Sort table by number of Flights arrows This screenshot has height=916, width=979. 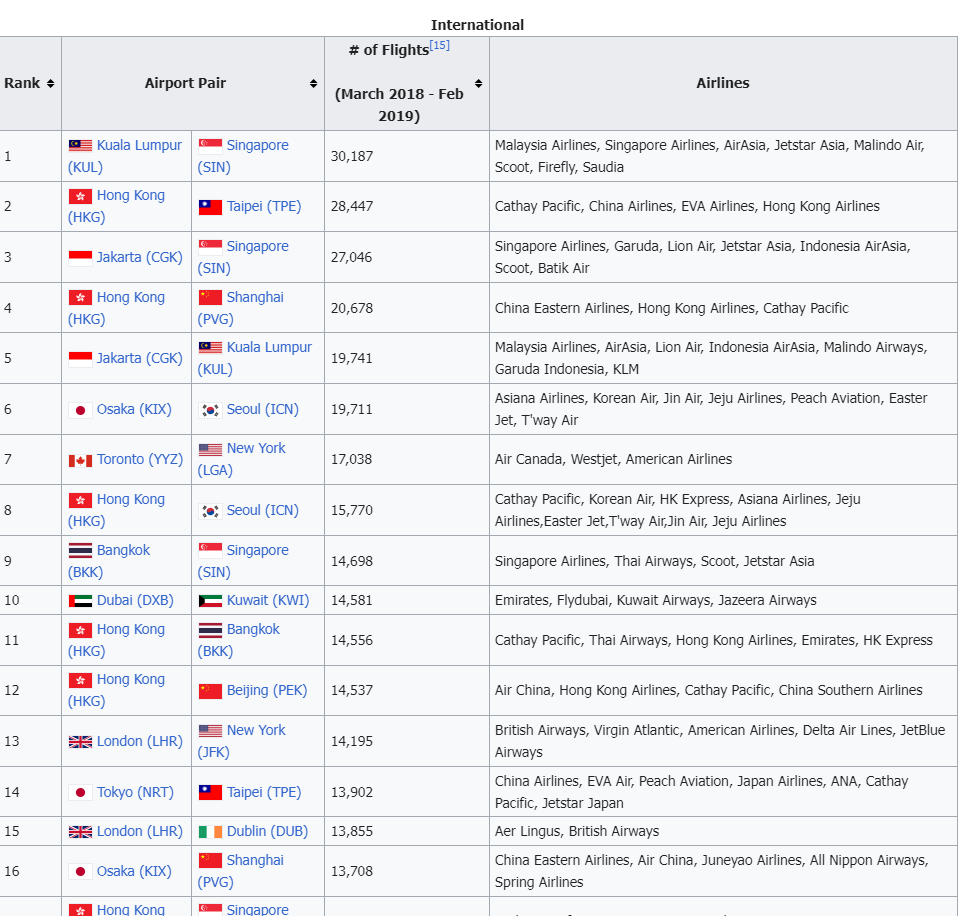(x=478, y=84)
